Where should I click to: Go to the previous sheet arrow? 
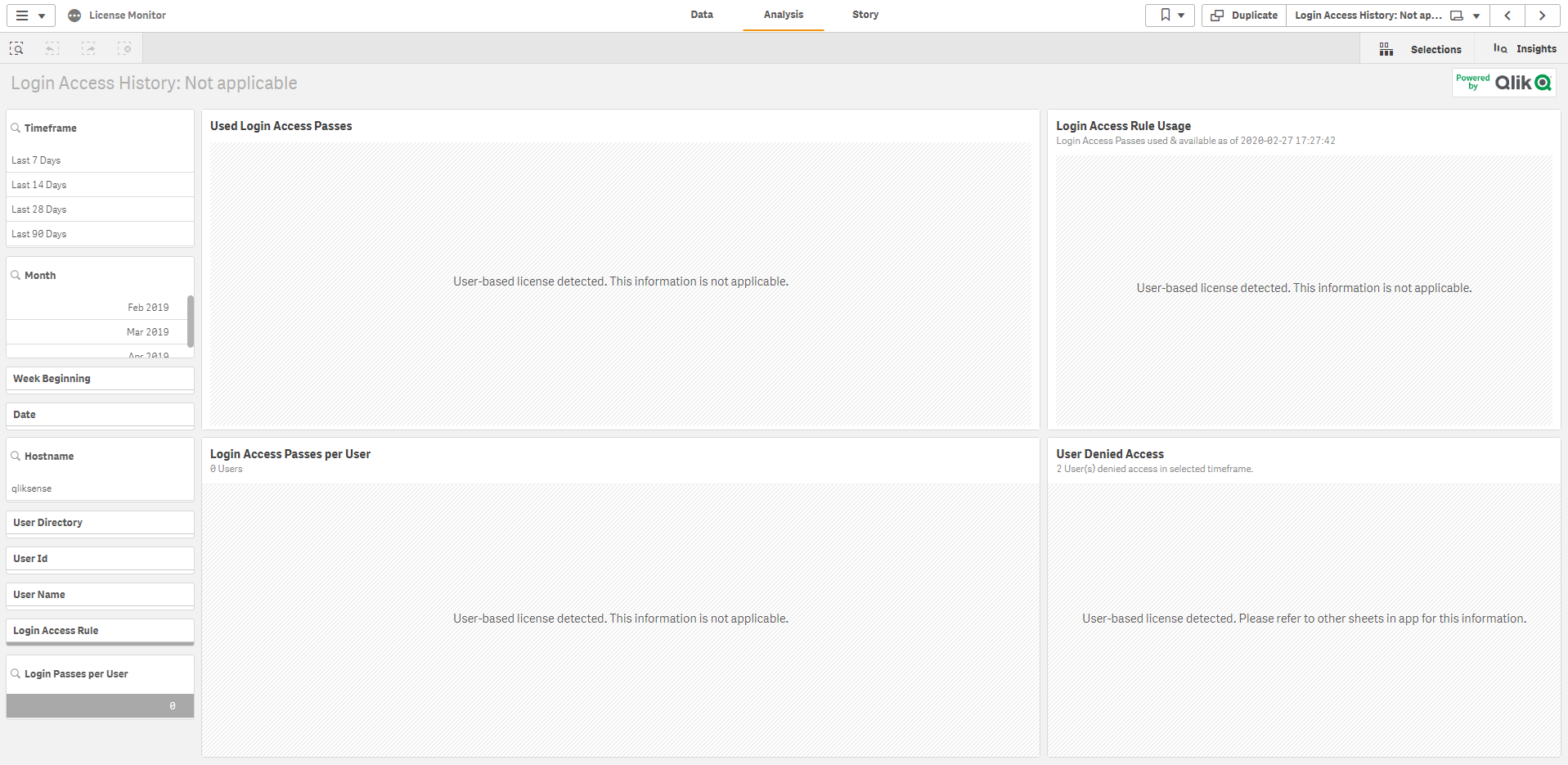(x=1507, y=16)
